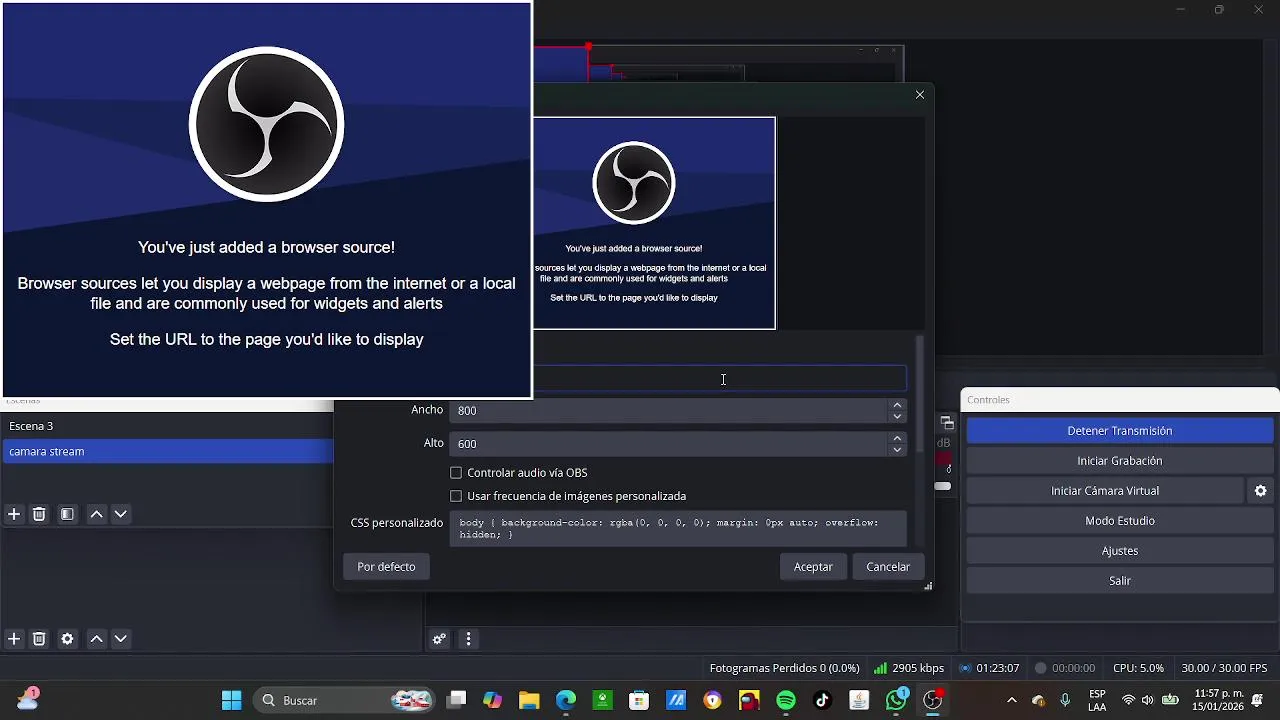
Task: Click the 2905 kbps bitrate indicator
Action: (908, 668)
